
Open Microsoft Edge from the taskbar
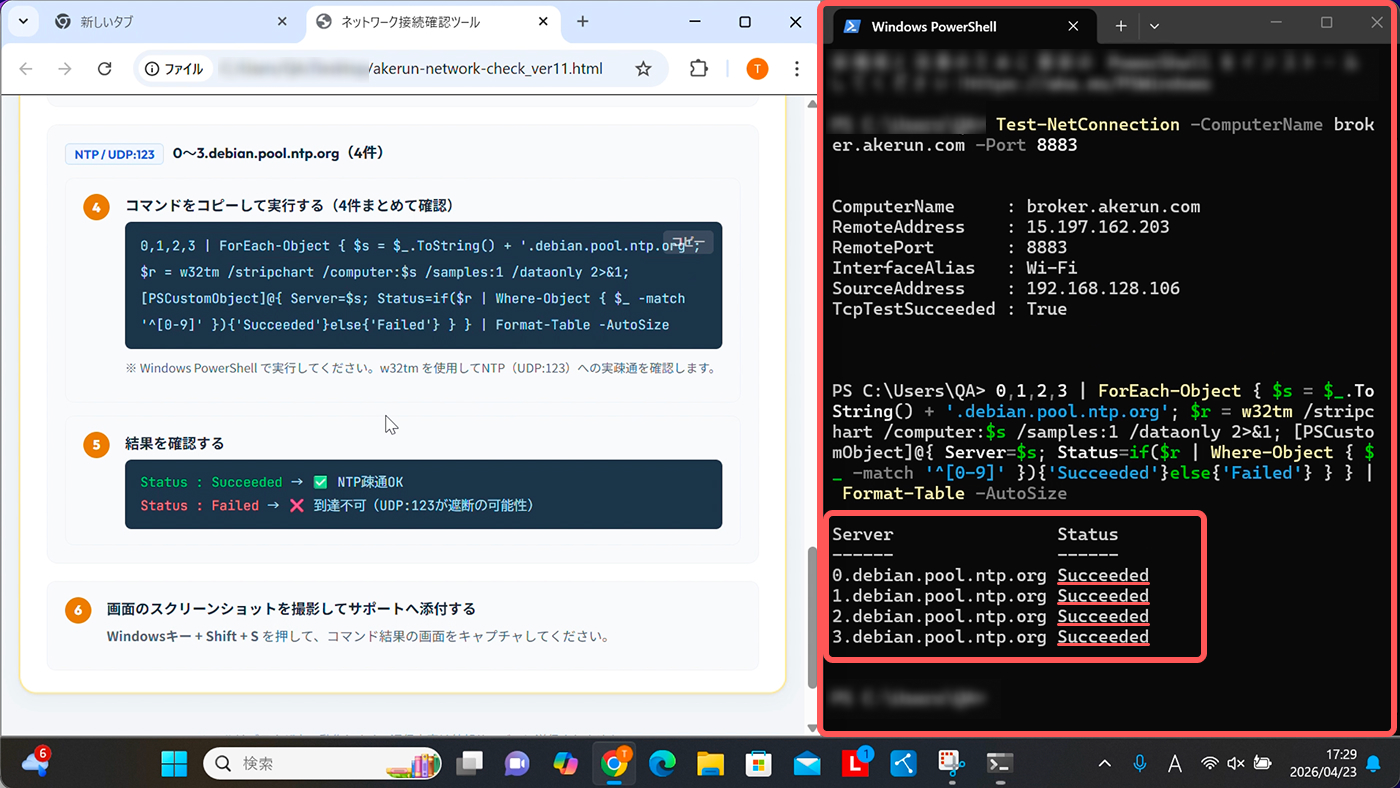pyautogui.click(x=662, y=764)
